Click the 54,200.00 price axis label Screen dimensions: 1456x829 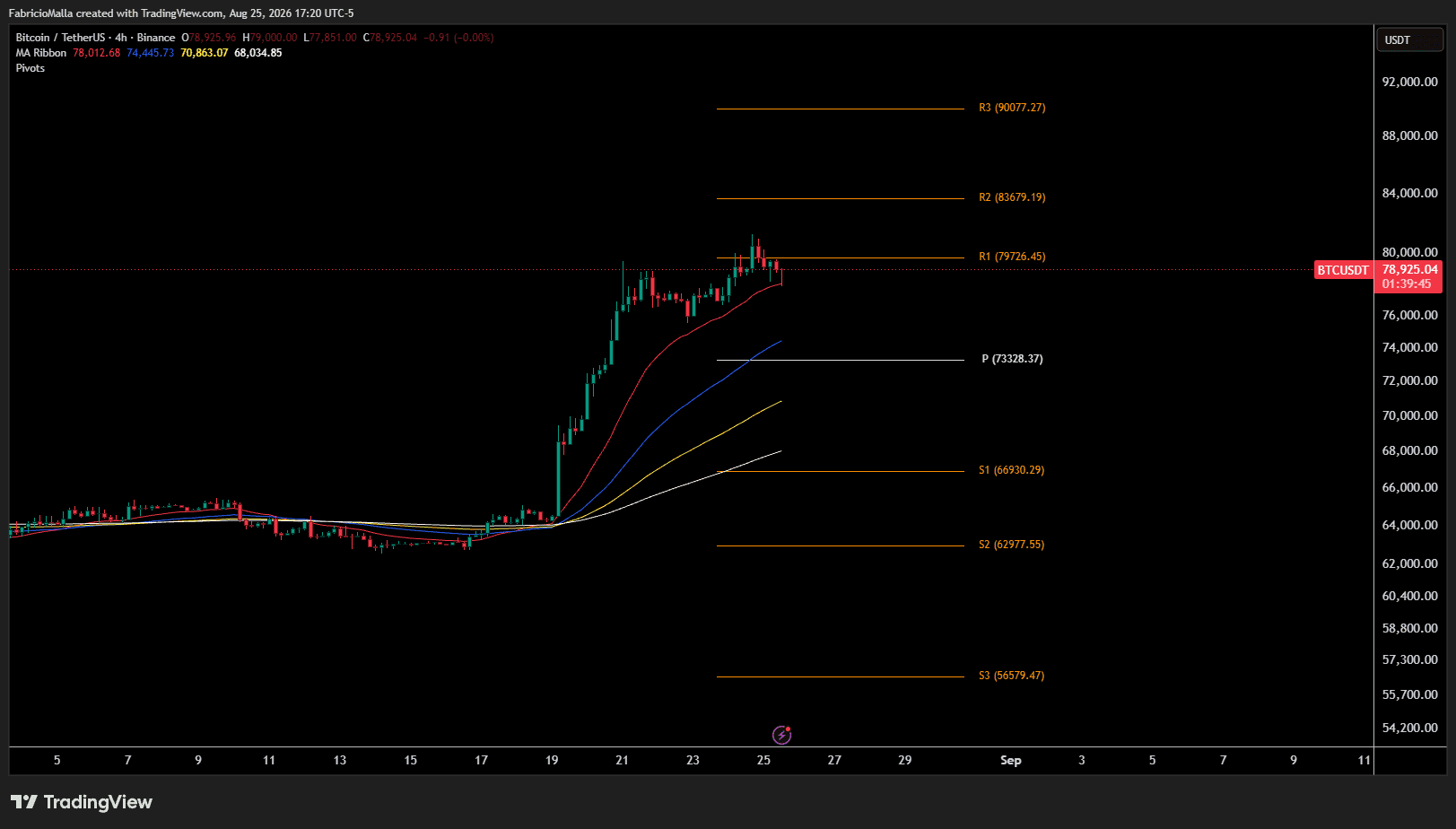pyautogui.click(x=1409, y=728)
